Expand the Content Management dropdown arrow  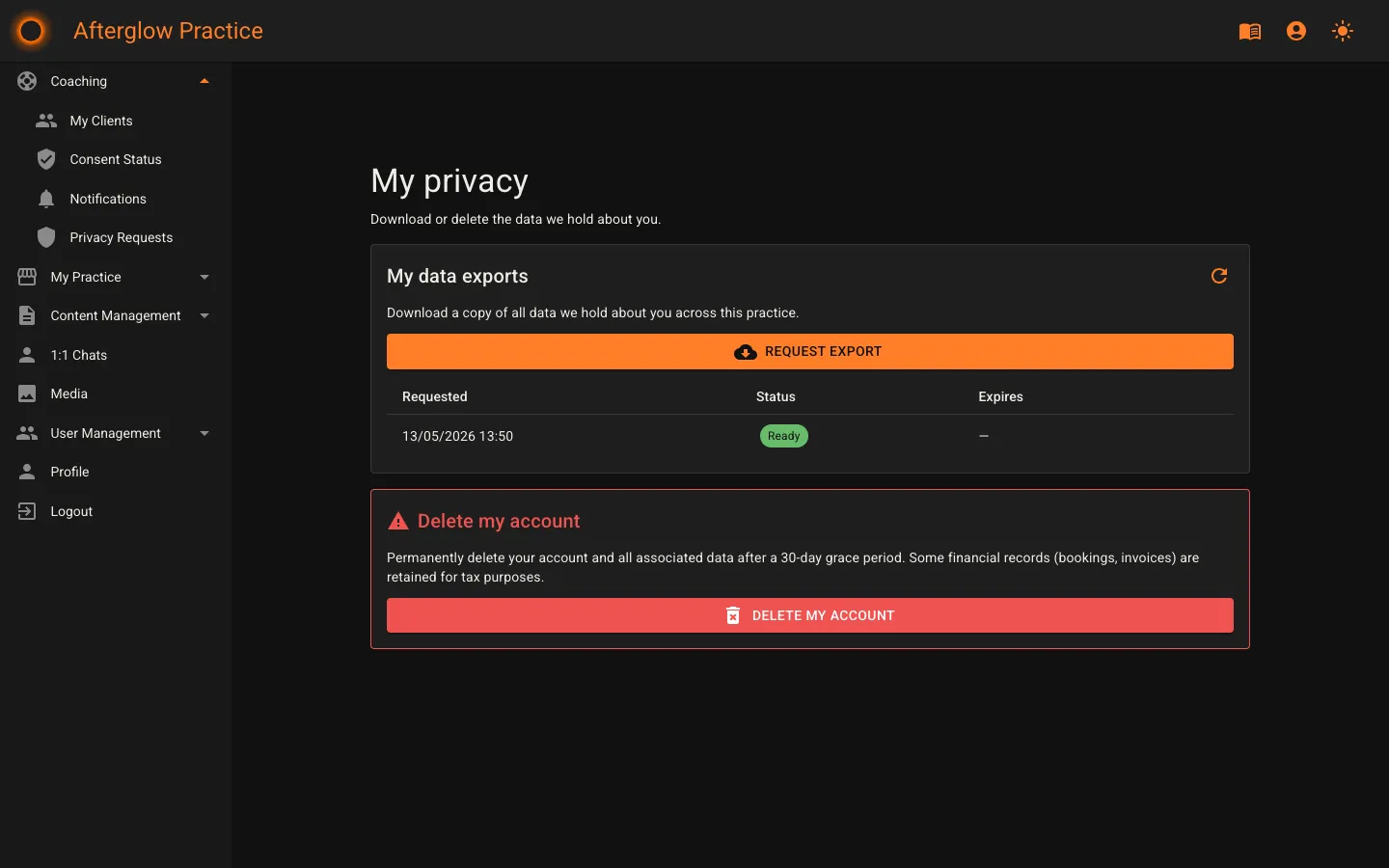204,315
